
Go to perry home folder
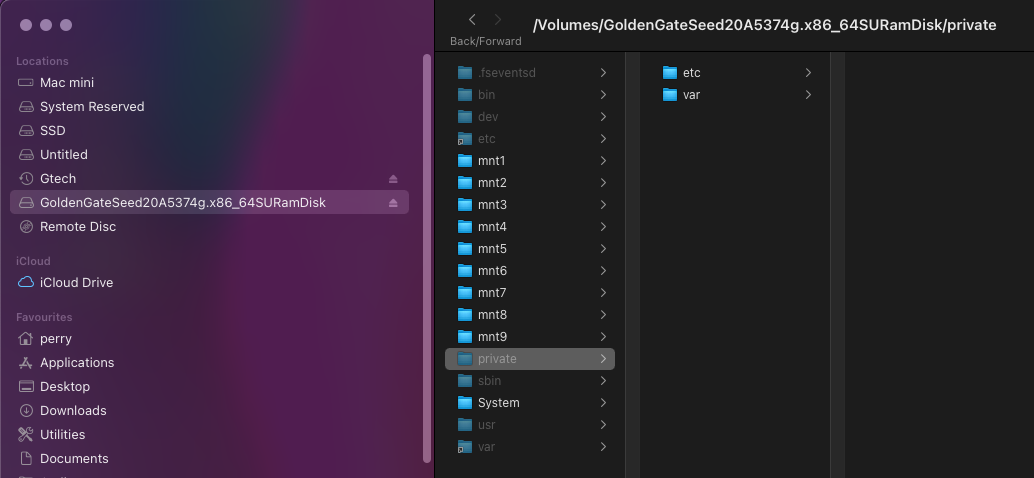[x=210, y=338]
